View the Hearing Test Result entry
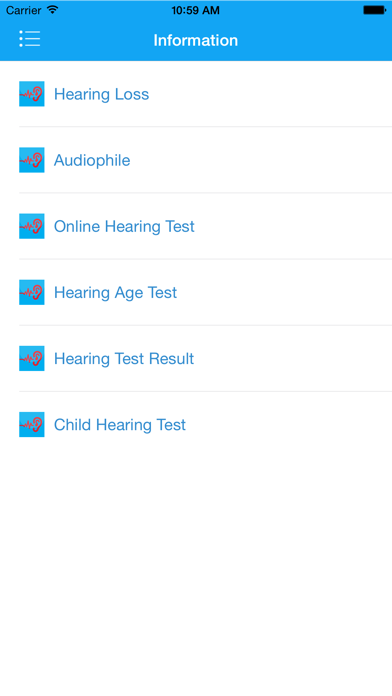 tap(196, 358)
